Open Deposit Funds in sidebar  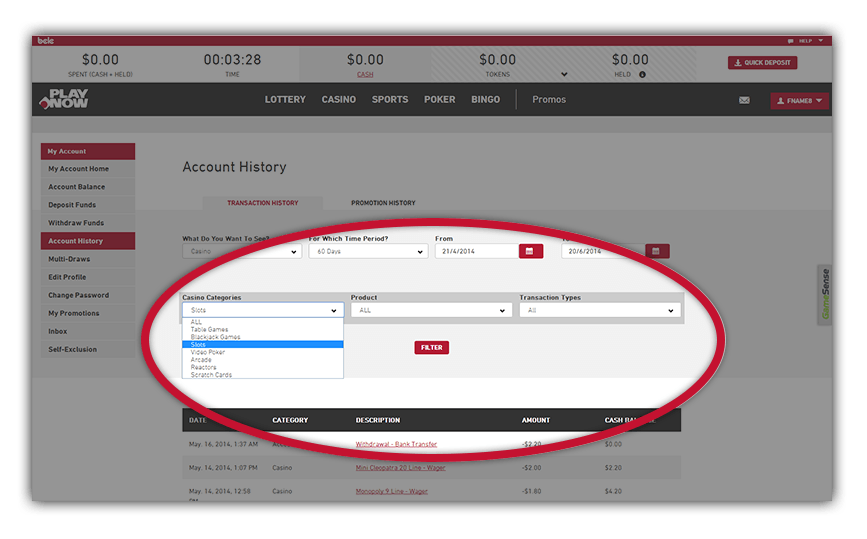(x=88, y=205)
